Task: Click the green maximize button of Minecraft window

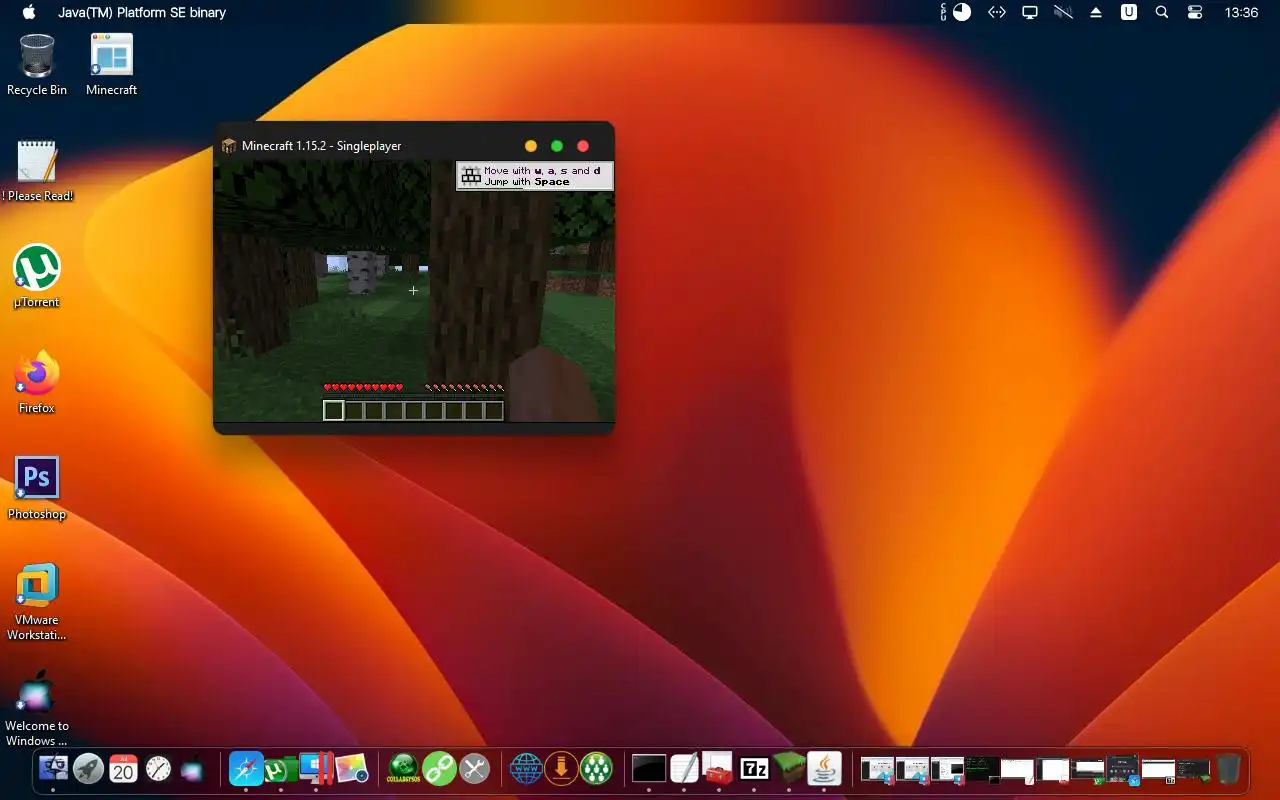Action: point(557,146)
